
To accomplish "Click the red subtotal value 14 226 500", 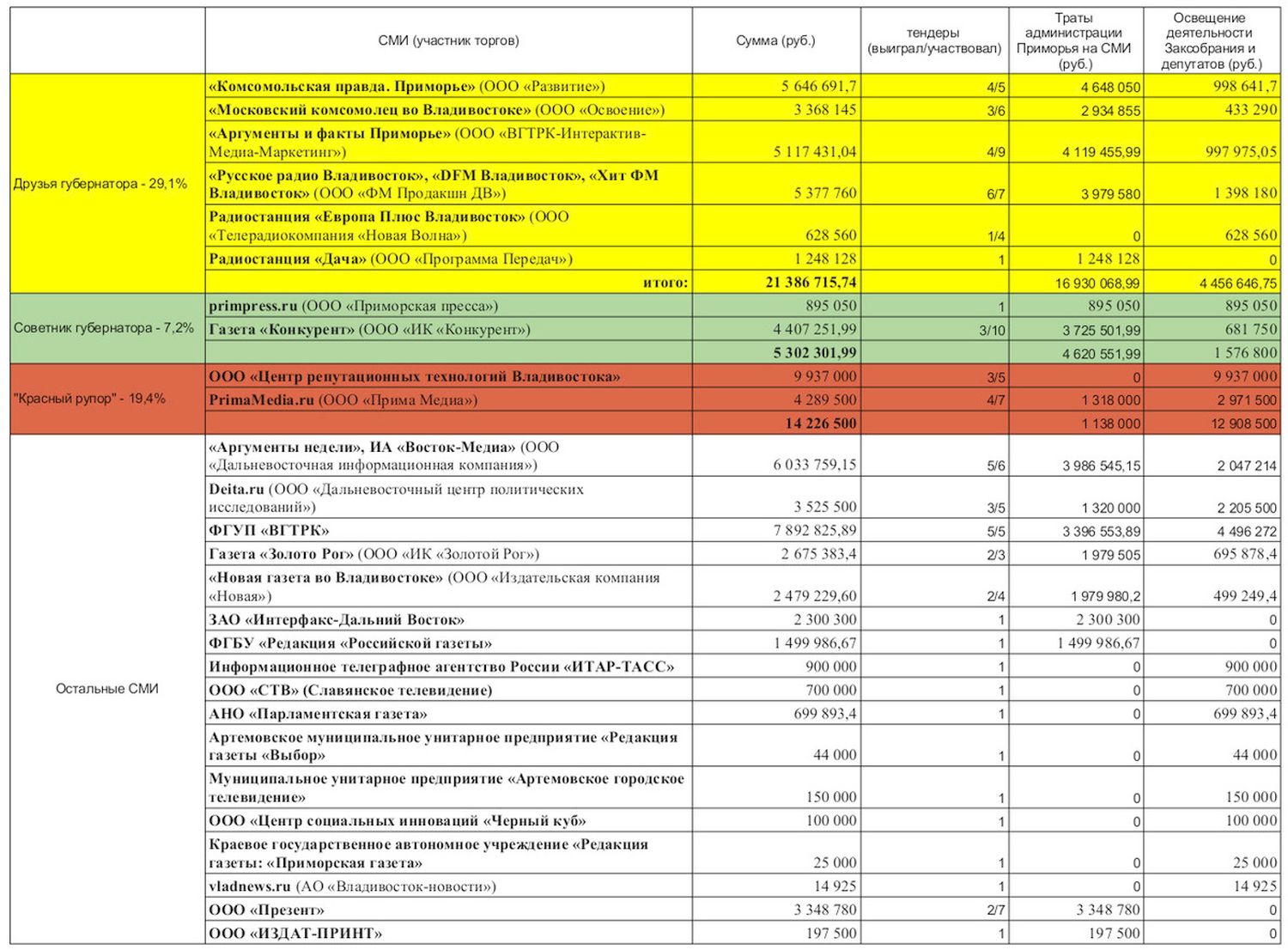I will (x=820, y=423).
